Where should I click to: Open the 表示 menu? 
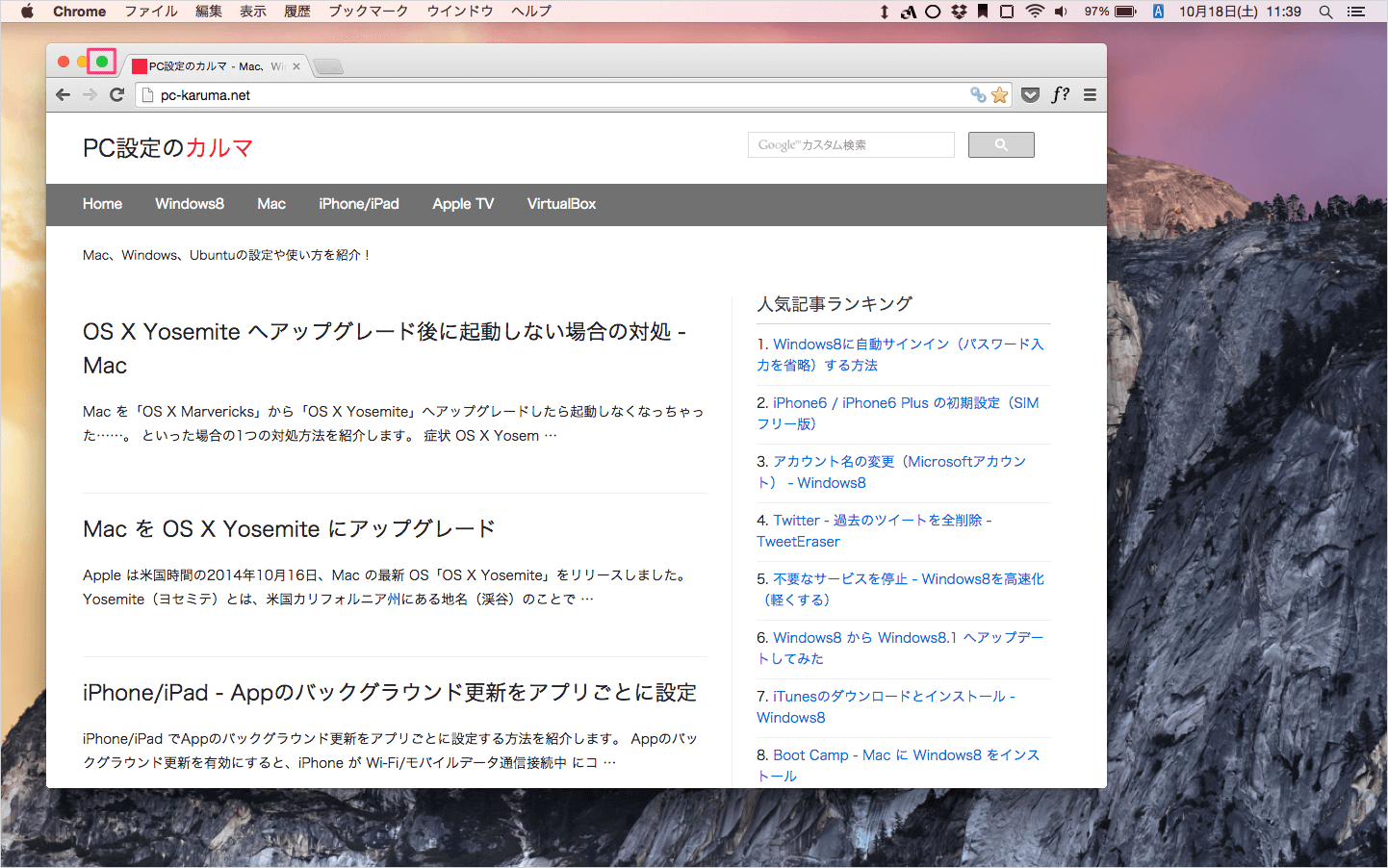pyautogui.click(x=253, y=12)
